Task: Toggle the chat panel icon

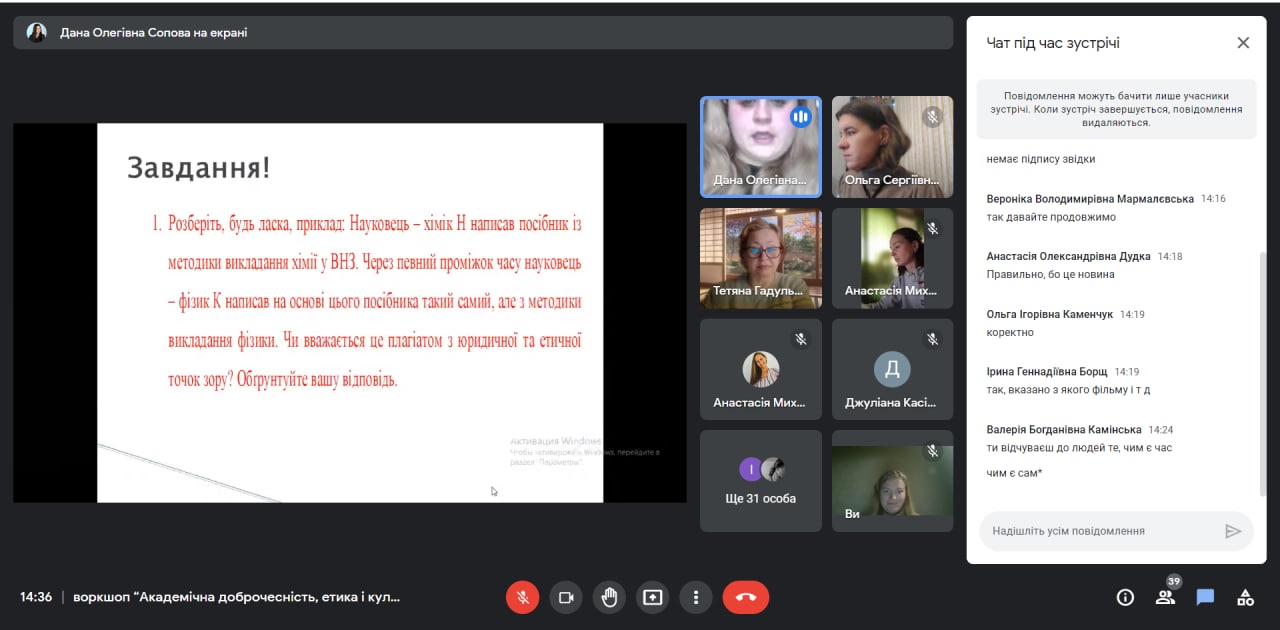Action: (x=1205, y=597)
